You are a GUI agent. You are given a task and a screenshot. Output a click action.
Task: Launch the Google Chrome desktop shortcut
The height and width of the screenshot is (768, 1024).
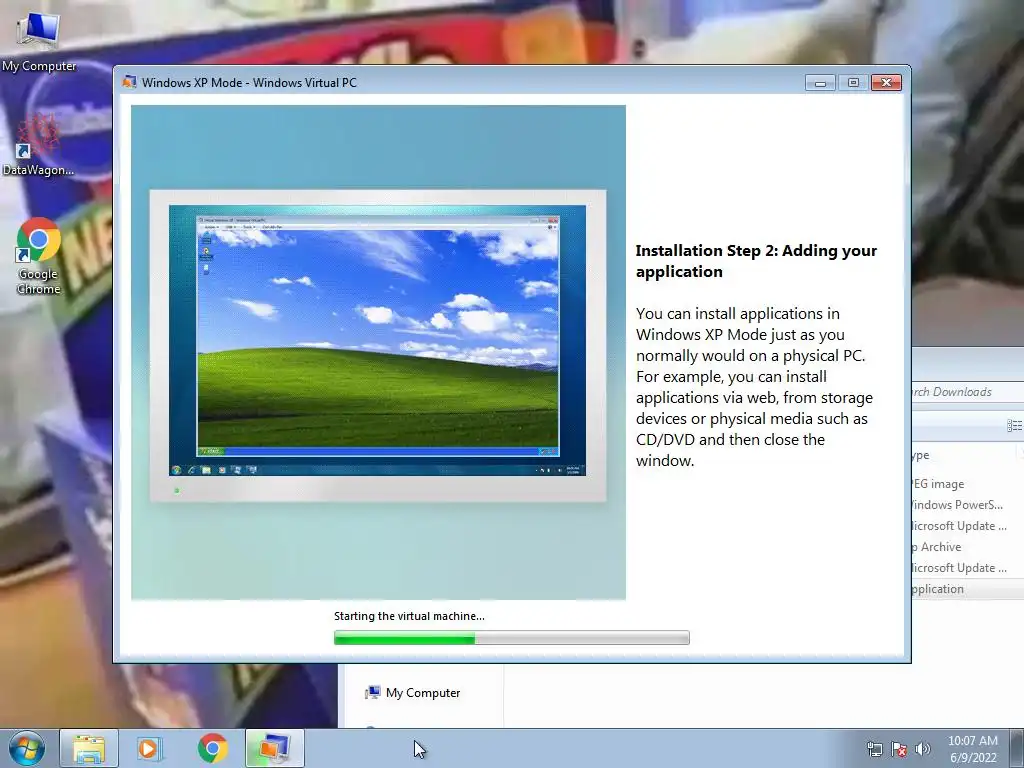click(x=39, y=256)
